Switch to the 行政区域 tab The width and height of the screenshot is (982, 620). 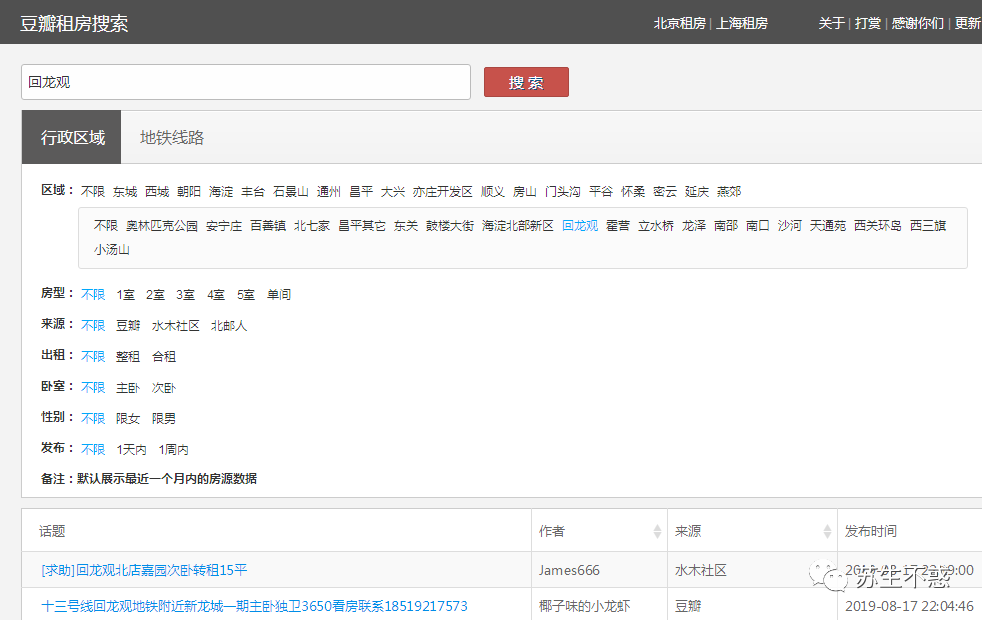pos(71,137)
